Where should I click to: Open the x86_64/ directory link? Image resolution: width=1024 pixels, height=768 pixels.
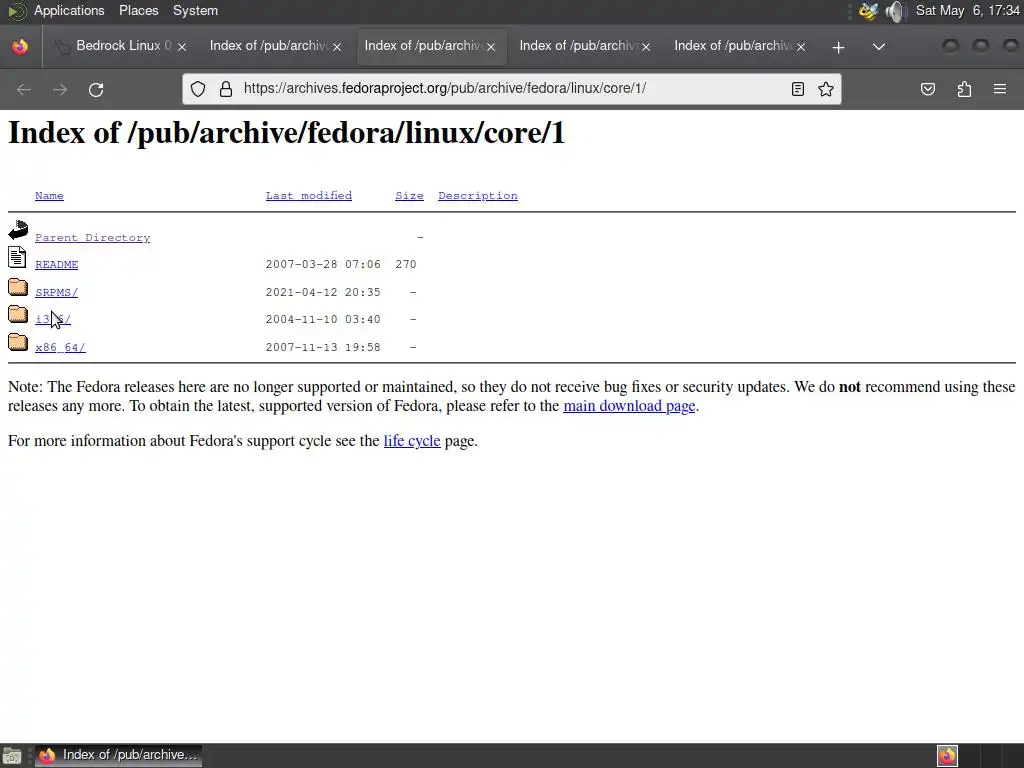click(60, 347)
